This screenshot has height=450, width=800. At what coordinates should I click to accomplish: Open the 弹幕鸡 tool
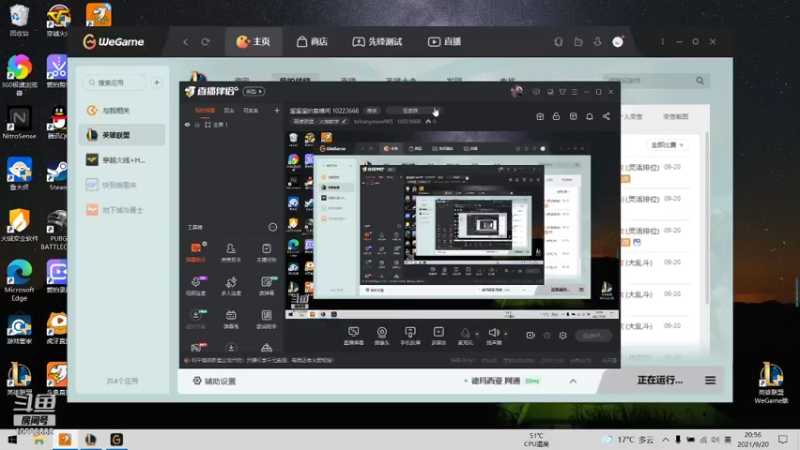[x=231, y=319]
